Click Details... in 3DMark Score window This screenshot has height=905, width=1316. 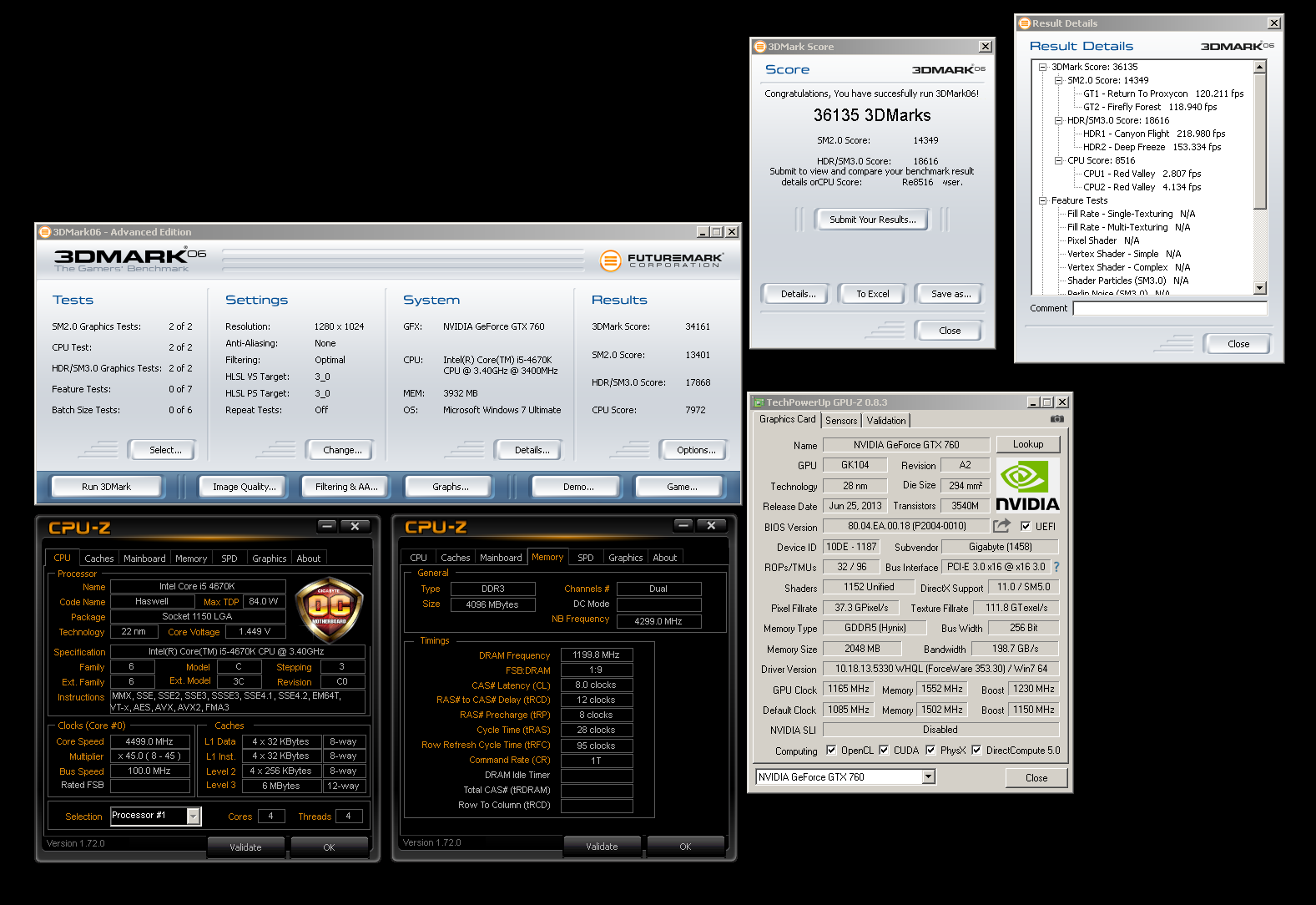798,294
